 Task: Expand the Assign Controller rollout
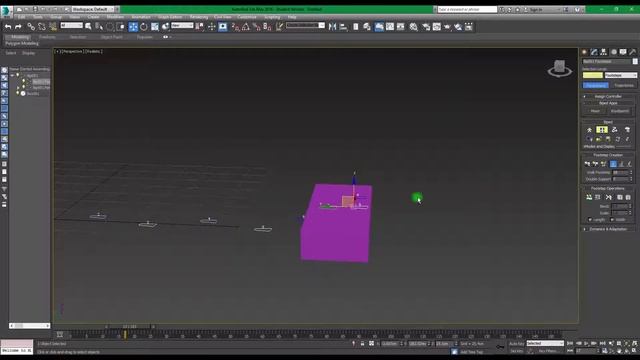coord(608,96)
